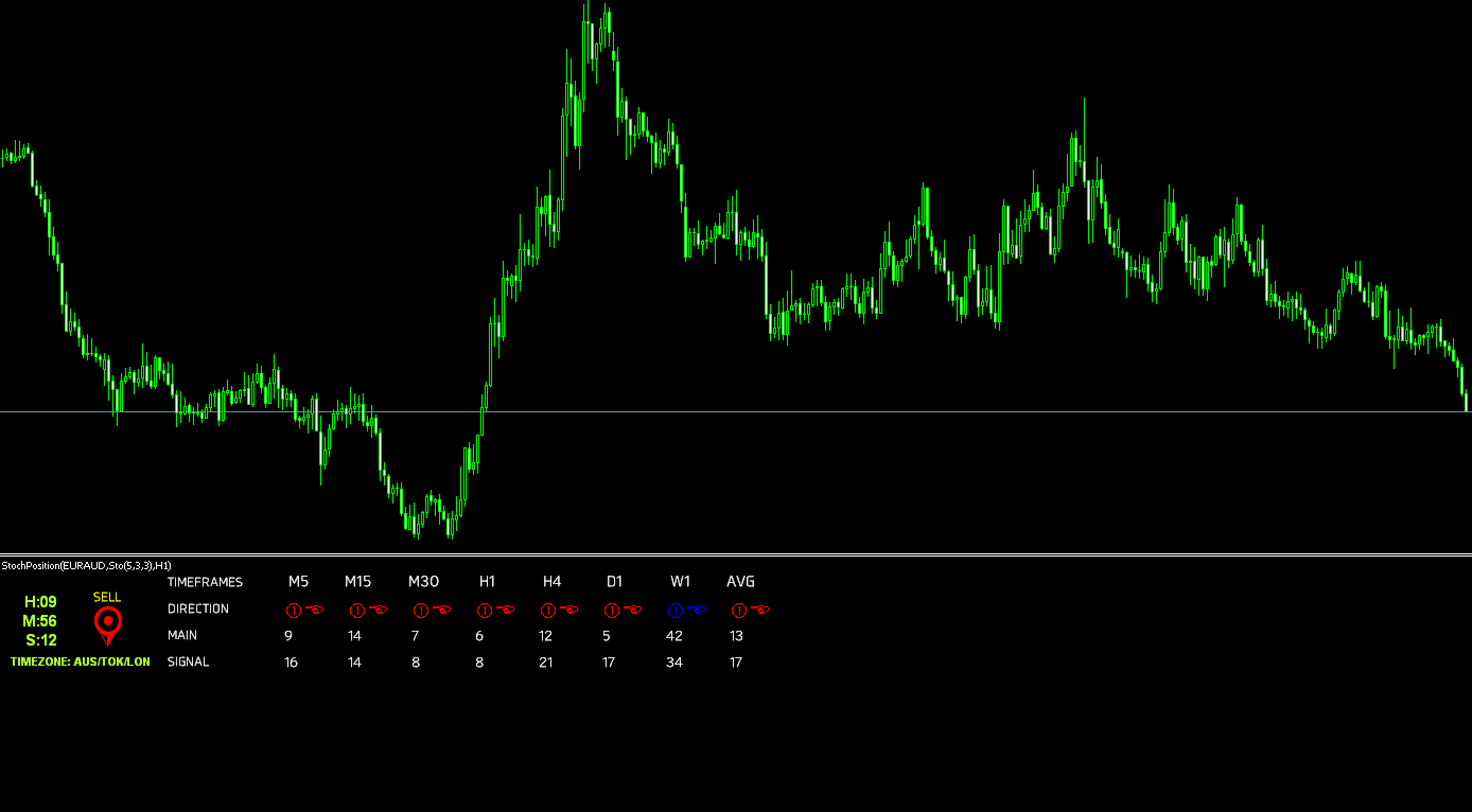The width and height of the screenshot is (1472, 812).
Task: Click the yellow SELL label
Action: (107, 597)
